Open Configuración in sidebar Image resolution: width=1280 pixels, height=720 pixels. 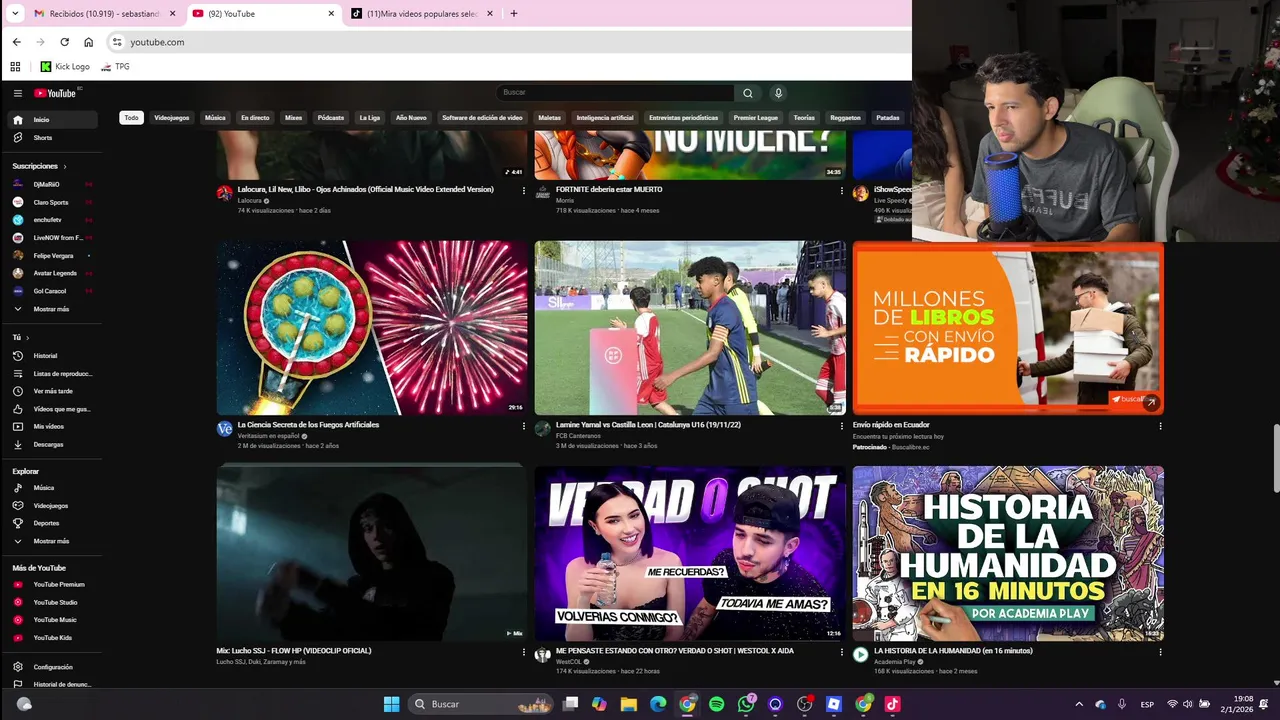(x=50, y=667)
